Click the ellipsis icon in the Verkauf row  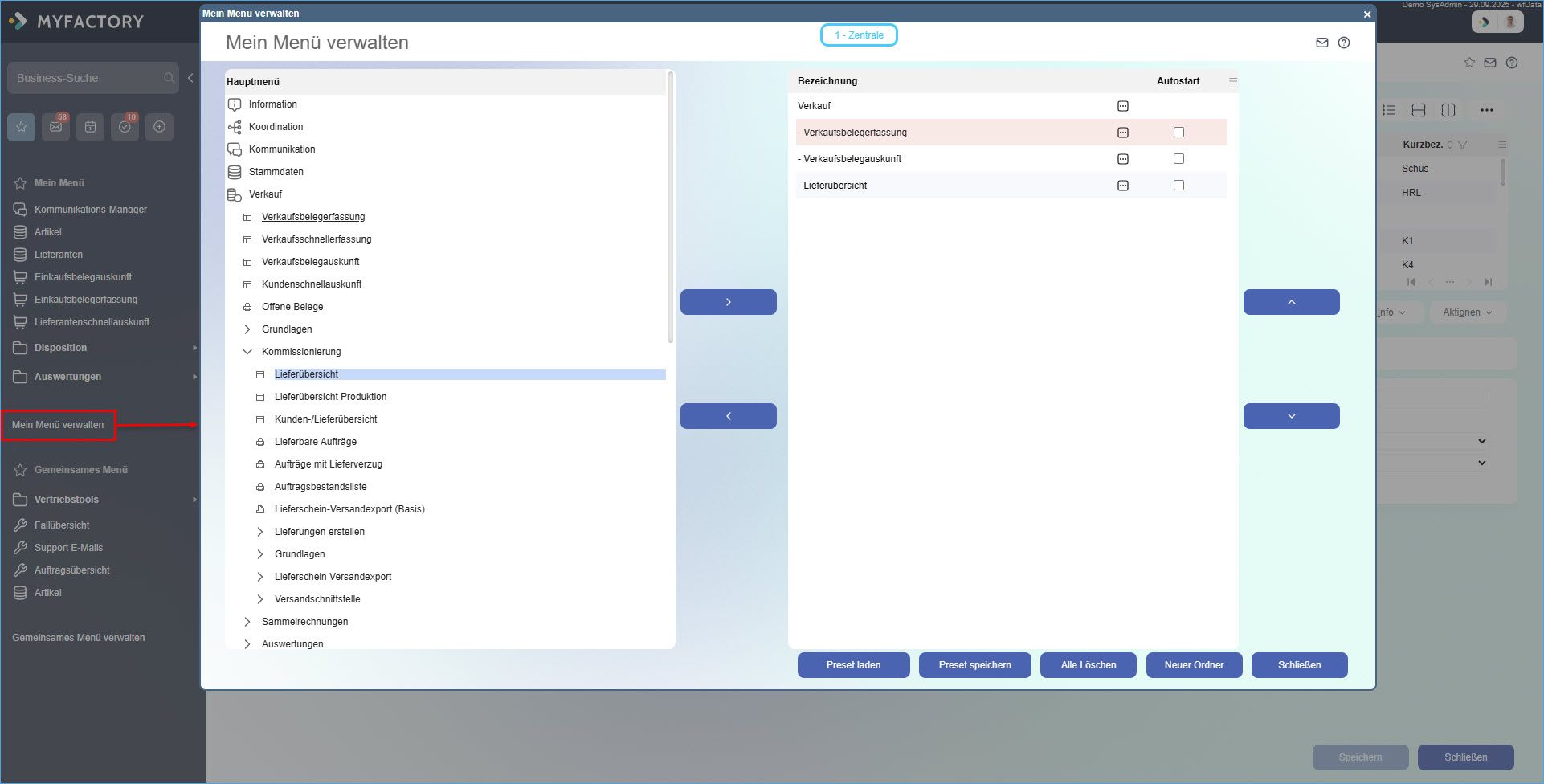[1123, 106]
